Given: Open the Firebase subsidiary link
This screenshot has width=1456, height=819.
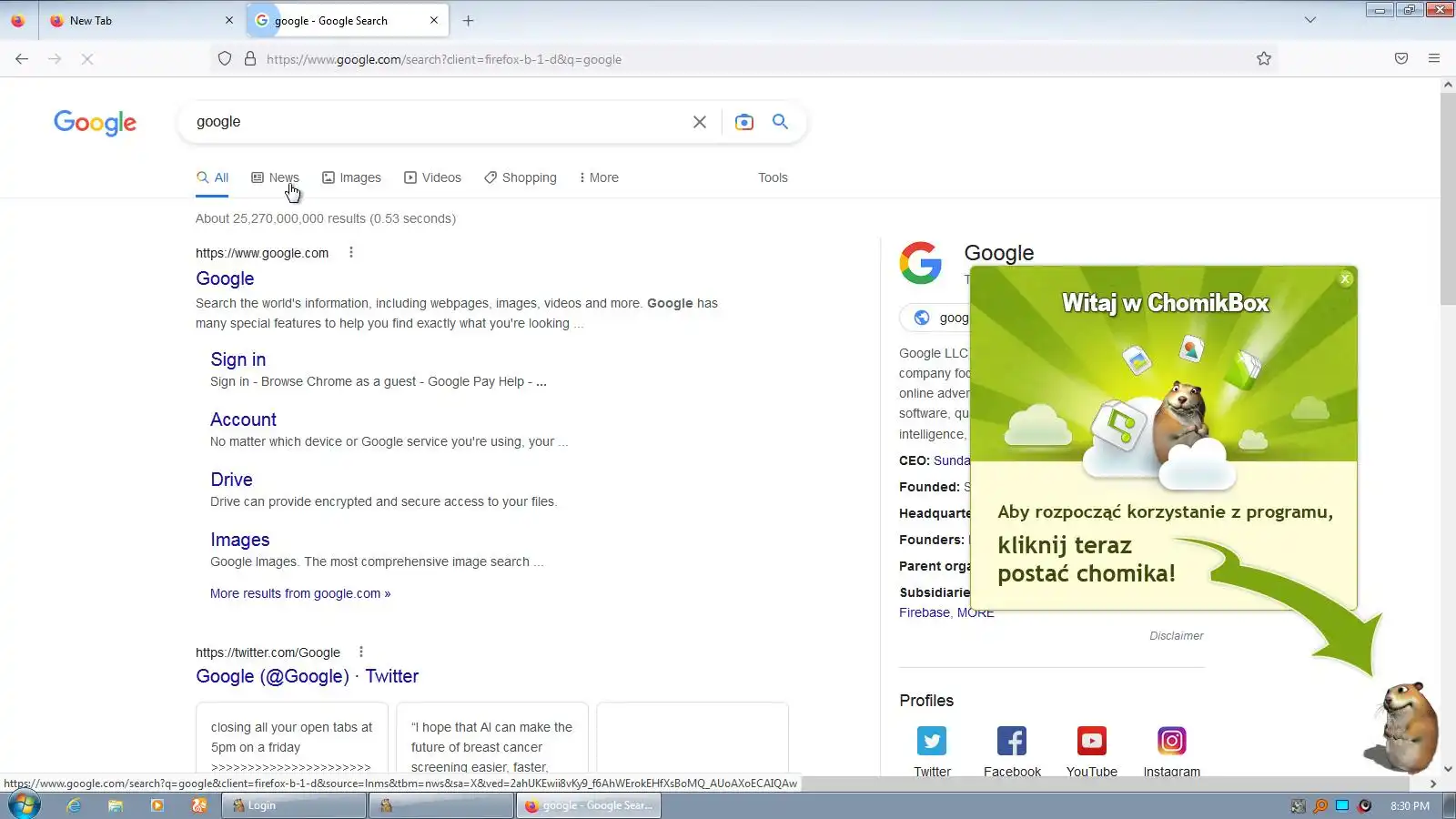Looking at the screenshot, I should point(925,612).
